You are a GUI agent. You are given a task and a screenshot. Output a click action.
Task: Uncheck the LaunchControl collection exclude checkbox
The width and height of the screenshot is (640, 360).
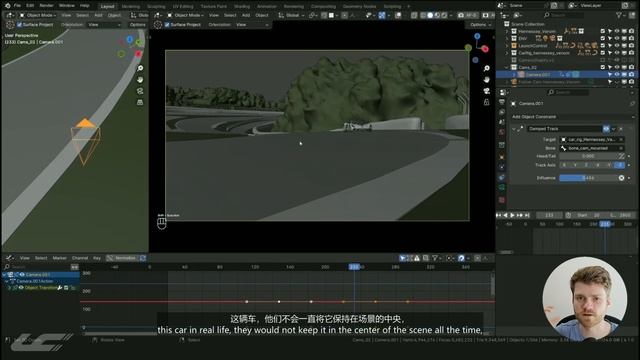603,46
